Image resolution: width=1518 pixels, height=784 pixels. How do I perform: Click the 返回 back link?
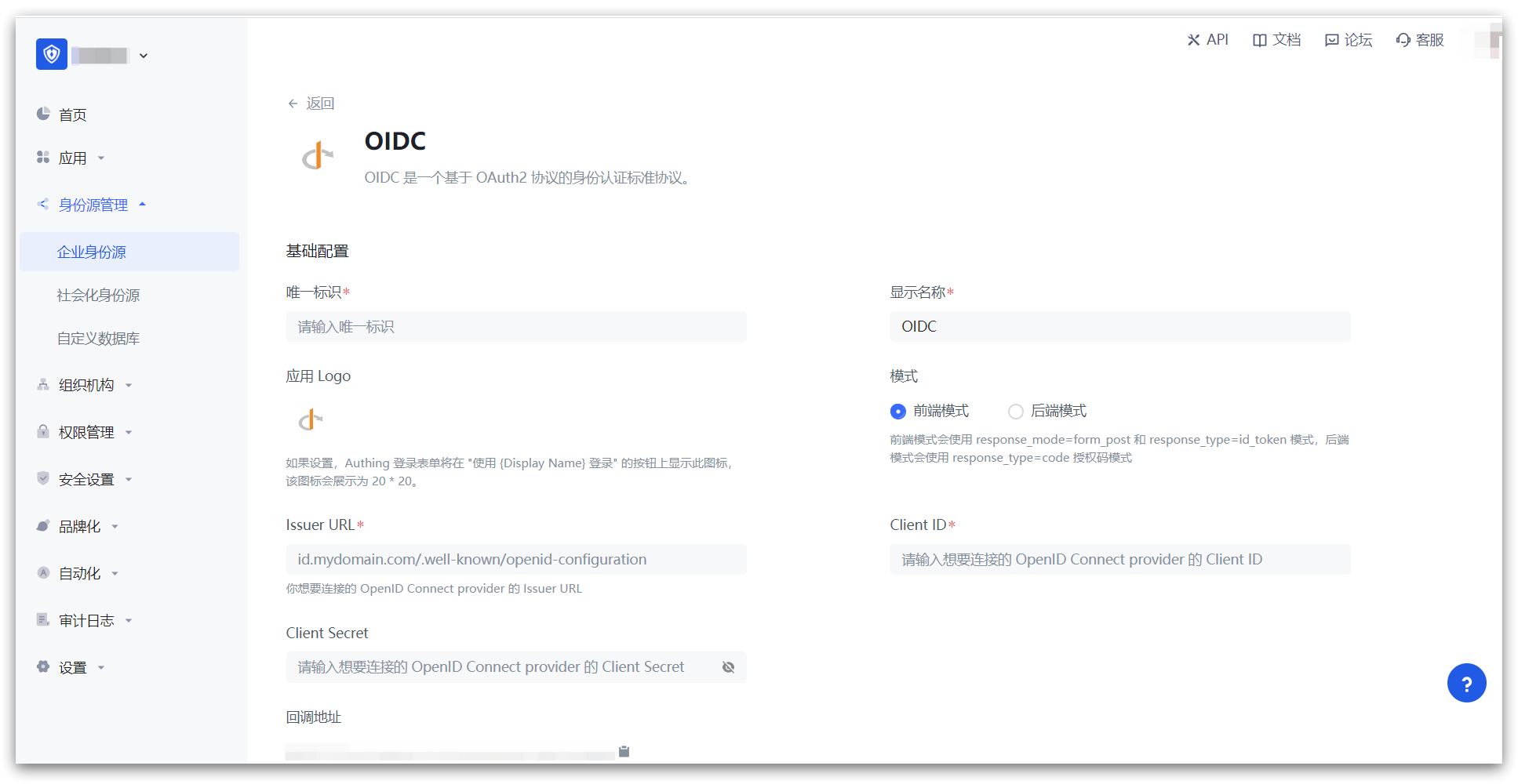coord(311,103)
